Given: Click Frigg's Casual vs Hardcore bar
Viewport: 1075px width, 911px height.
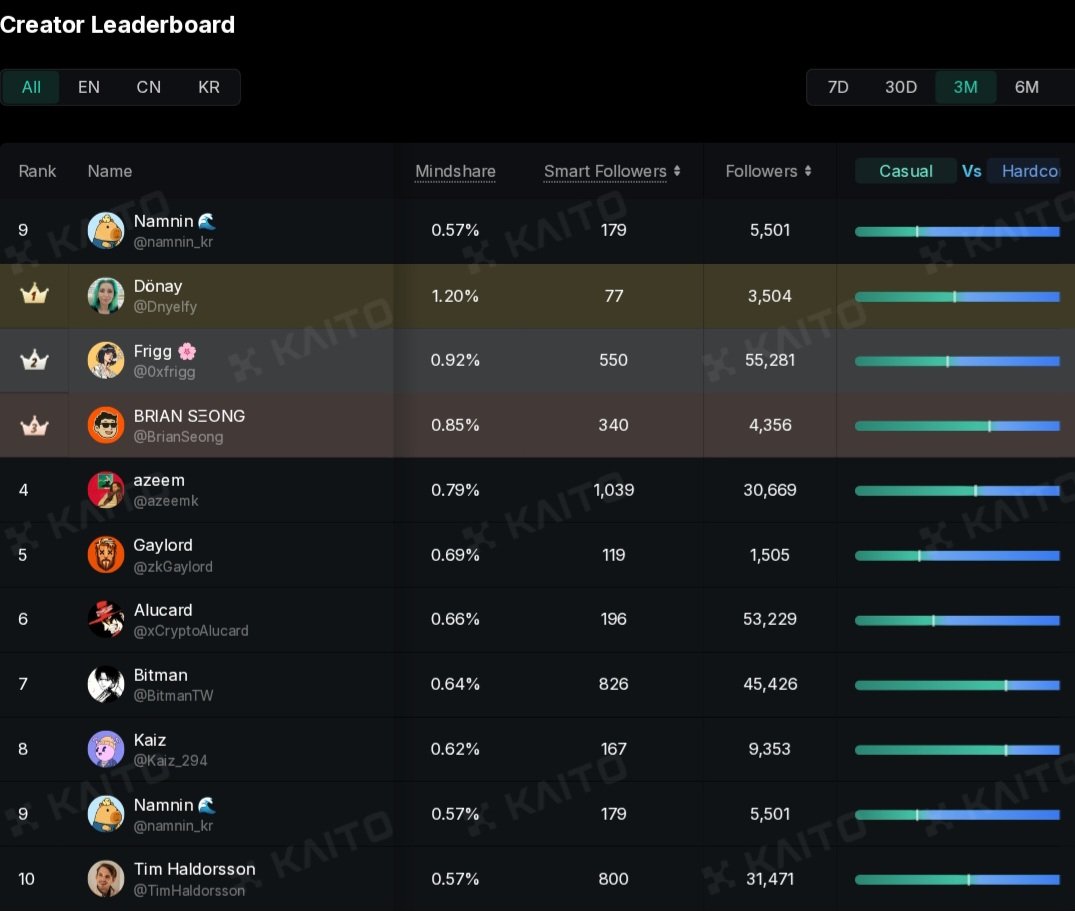Looking at the screenshot, I should point(957,361).
